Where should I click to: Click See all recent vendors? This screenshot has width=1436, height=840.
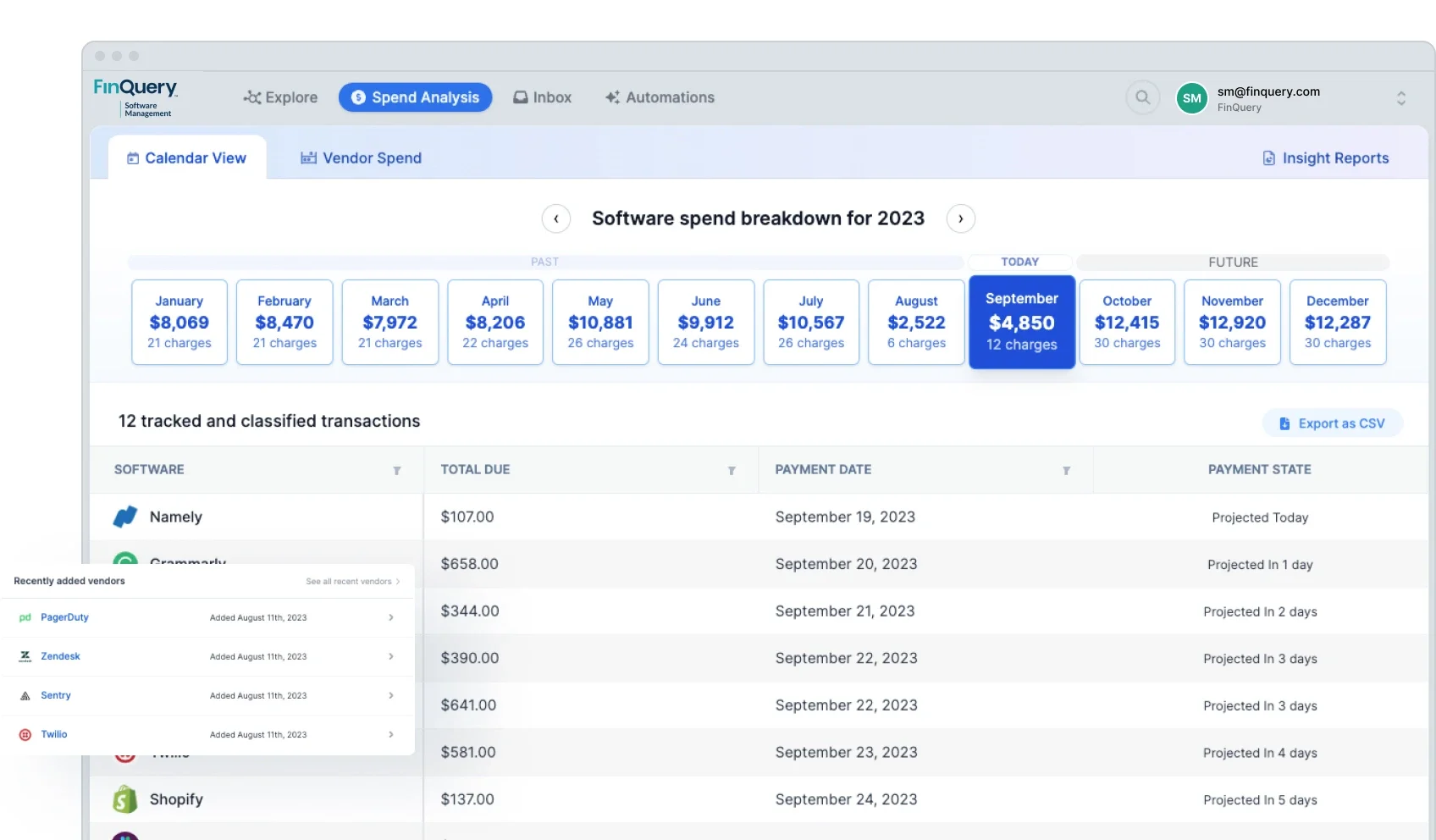352,581
